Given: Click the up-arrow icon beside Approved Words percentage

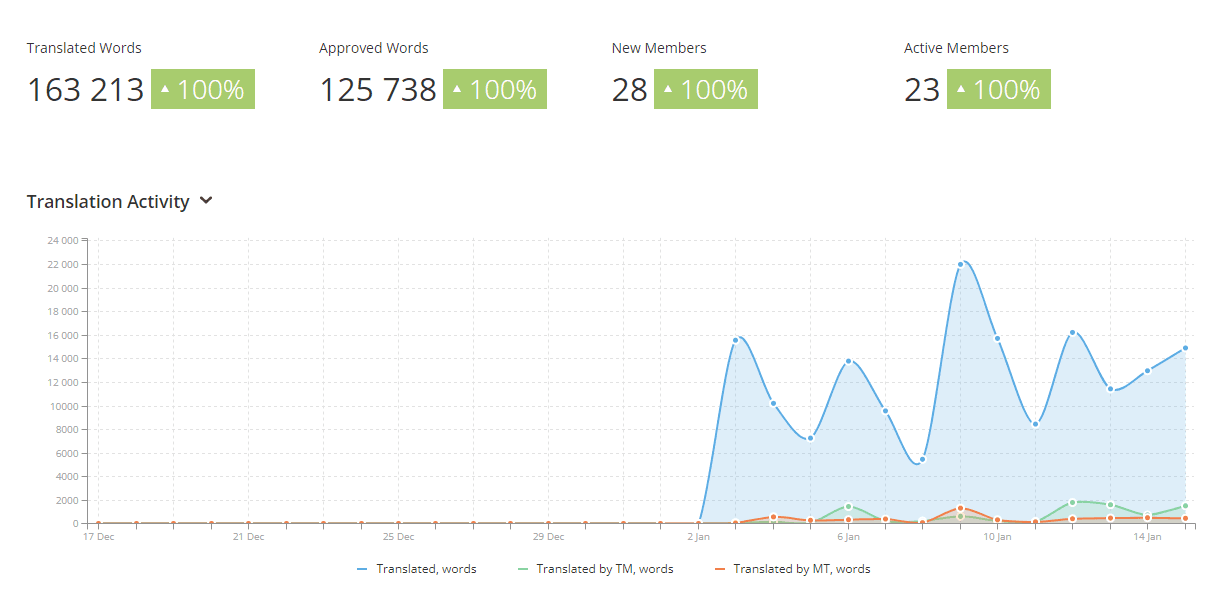Looking at the screenshot, I should click(x=457, y=89).
